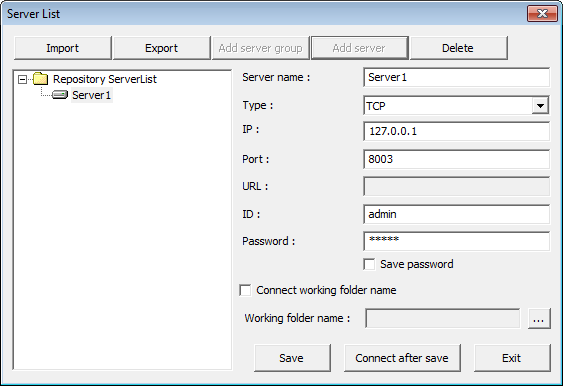Click the Password input field

point(456,241)
